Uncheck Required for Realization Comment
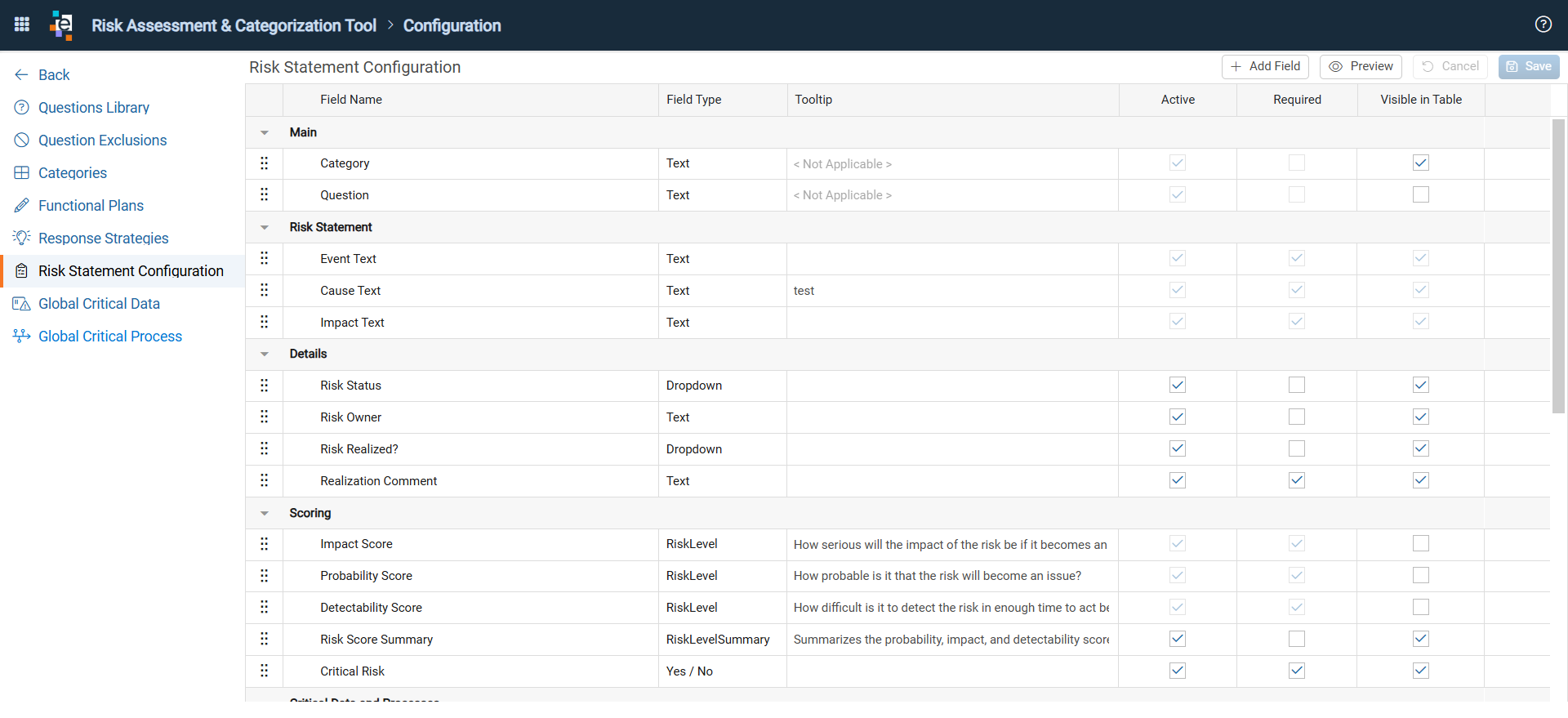 pos(1297,480)
